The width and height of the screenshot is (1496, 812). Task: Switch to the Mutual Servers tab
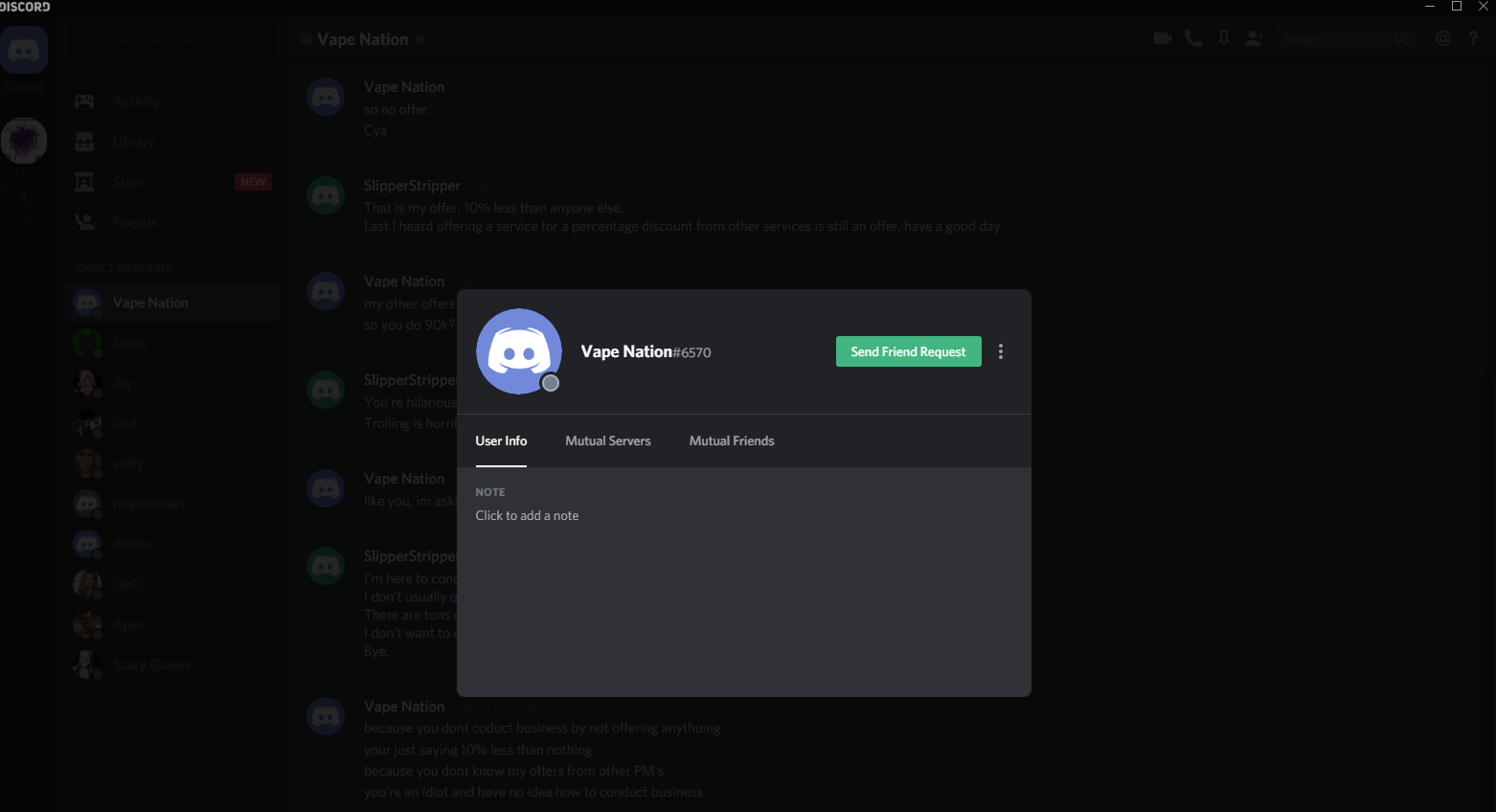(608, 440)
